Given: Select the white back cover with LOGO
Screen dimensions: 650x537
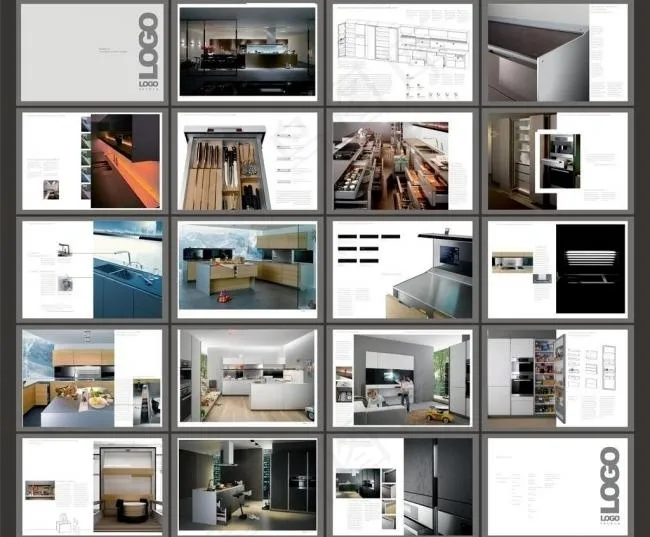Looking at the screenshot, I should coord(557,486).
